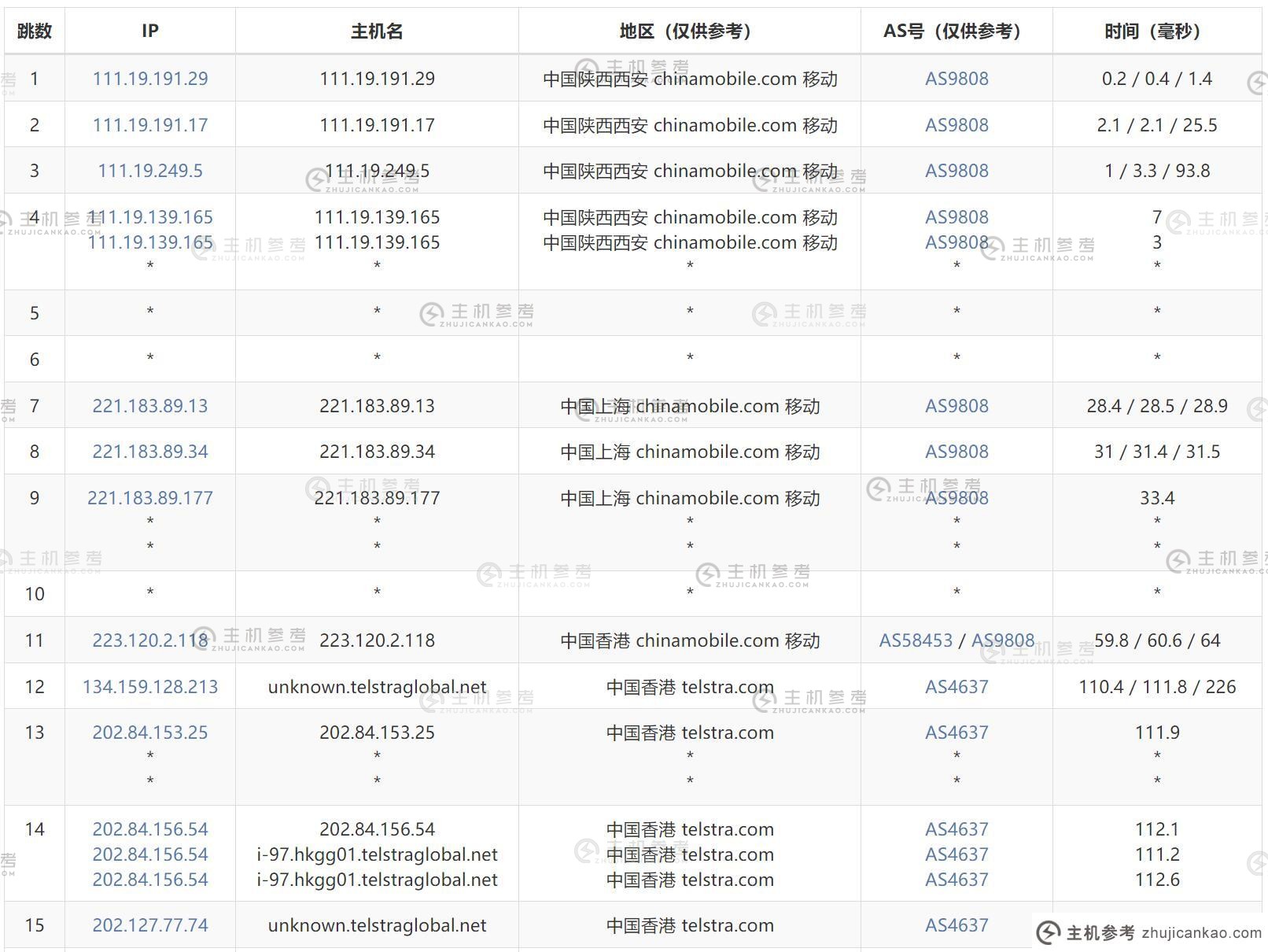1268x952 pixels.
Task: Select hop number 5 cell
Action: pos(35,313)
